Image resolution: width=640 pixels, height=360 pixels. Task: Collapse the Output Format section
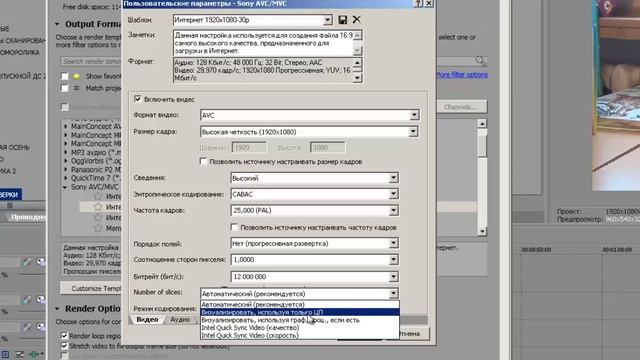click(57, 24)
